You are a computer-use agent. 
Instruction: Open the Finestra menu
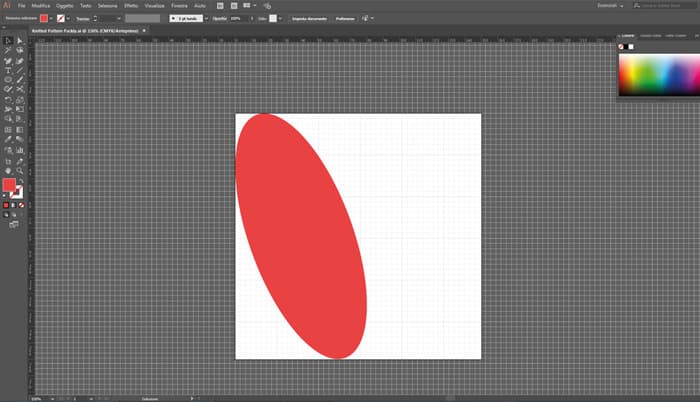tap(179, 6)
